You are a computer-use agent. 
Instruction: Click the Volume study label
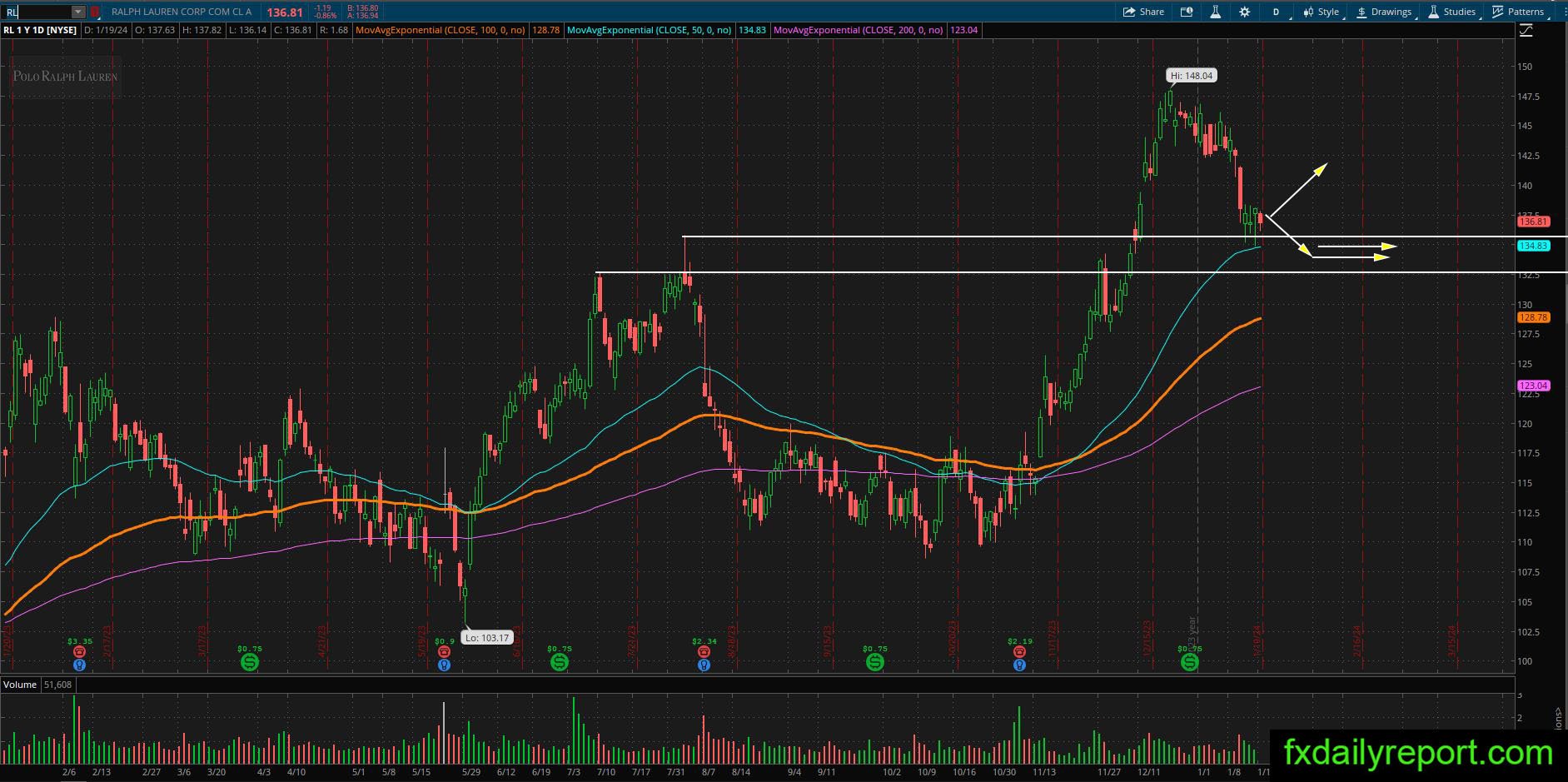point(20,685)
